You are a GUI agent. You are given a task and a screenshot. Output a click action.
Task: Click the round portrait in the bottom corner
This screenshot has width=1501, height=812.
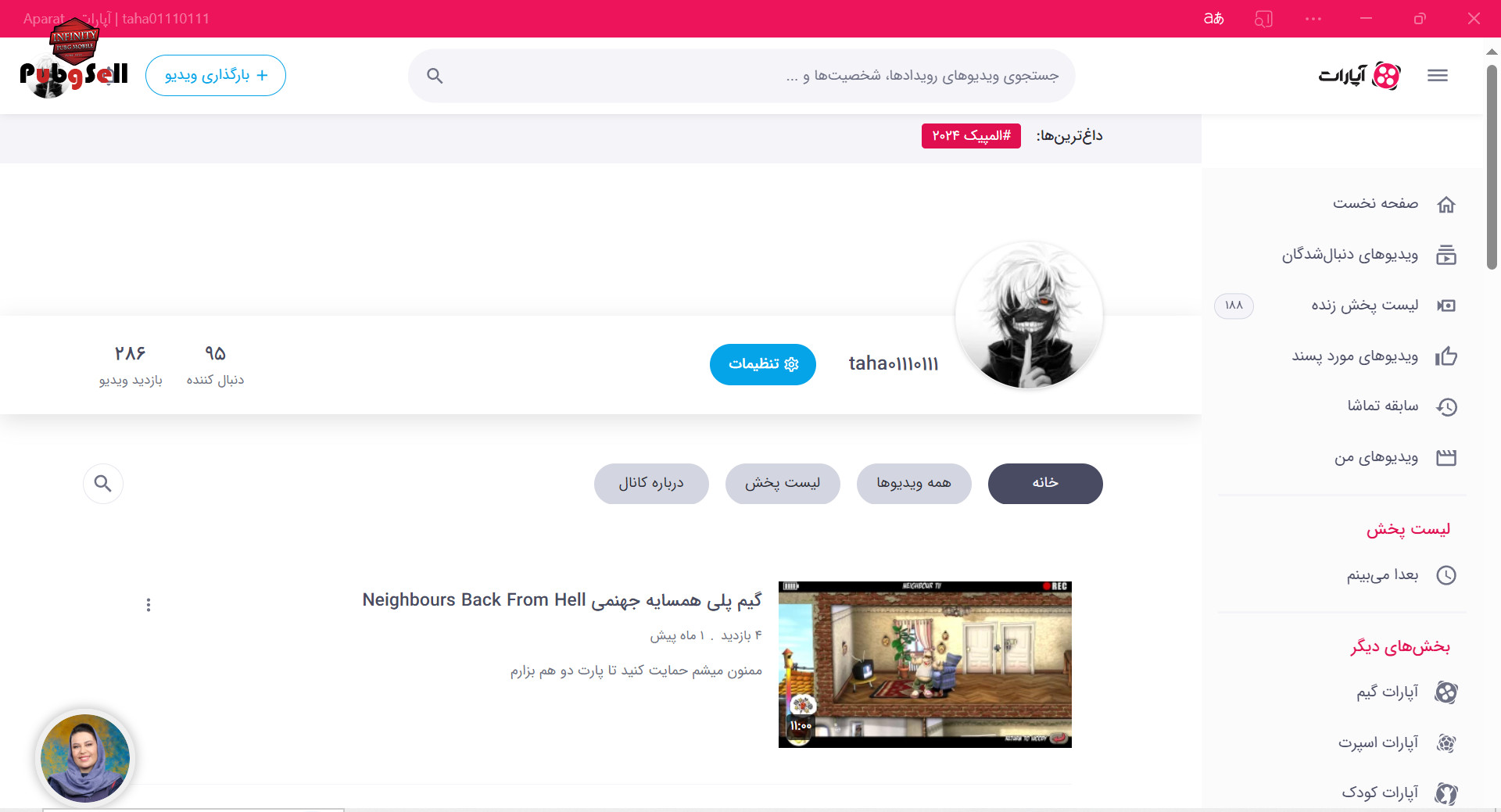(85, 757)
